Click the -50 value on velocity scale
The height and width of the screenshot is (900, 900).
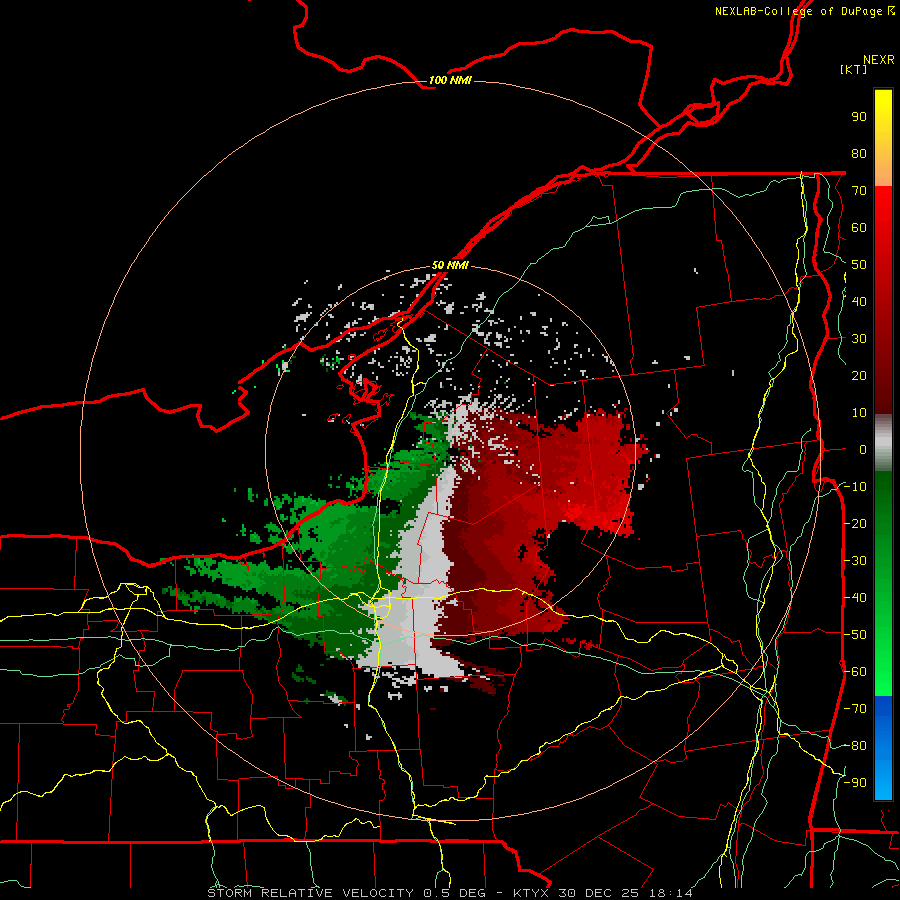point(855,635)
